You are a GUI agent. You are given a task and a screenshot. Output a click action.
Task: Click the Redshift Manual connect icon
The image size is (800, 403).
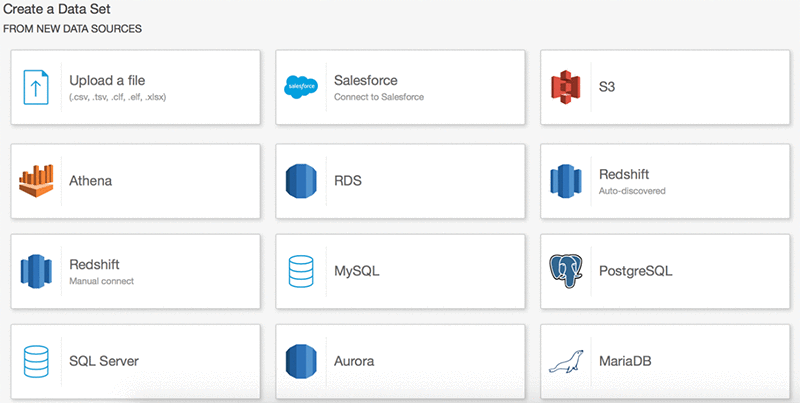(36, 271)
